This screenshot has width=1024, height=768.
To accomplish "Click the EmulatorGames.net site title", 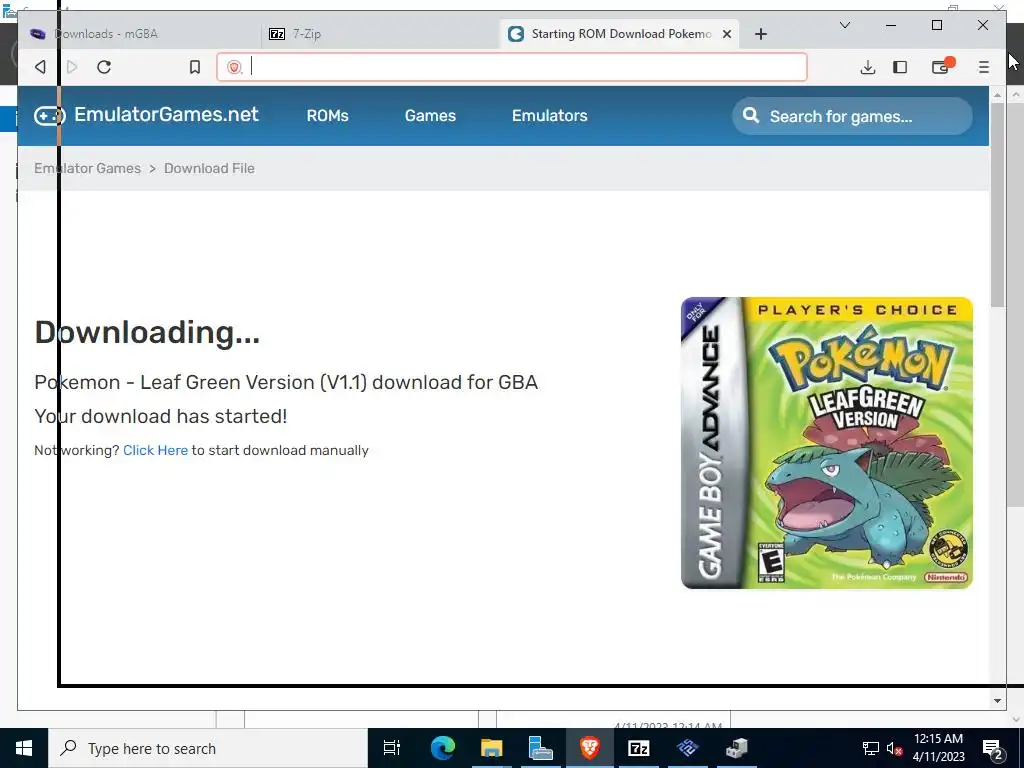I will click(x=167, y=115).
